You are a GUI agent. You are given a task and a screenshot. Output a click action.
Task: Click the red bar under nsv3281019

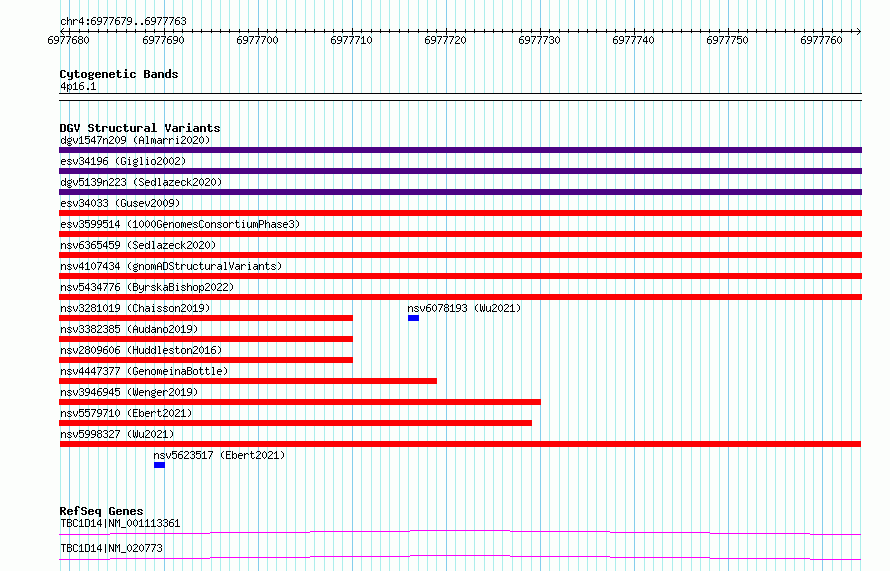point(206,318)
